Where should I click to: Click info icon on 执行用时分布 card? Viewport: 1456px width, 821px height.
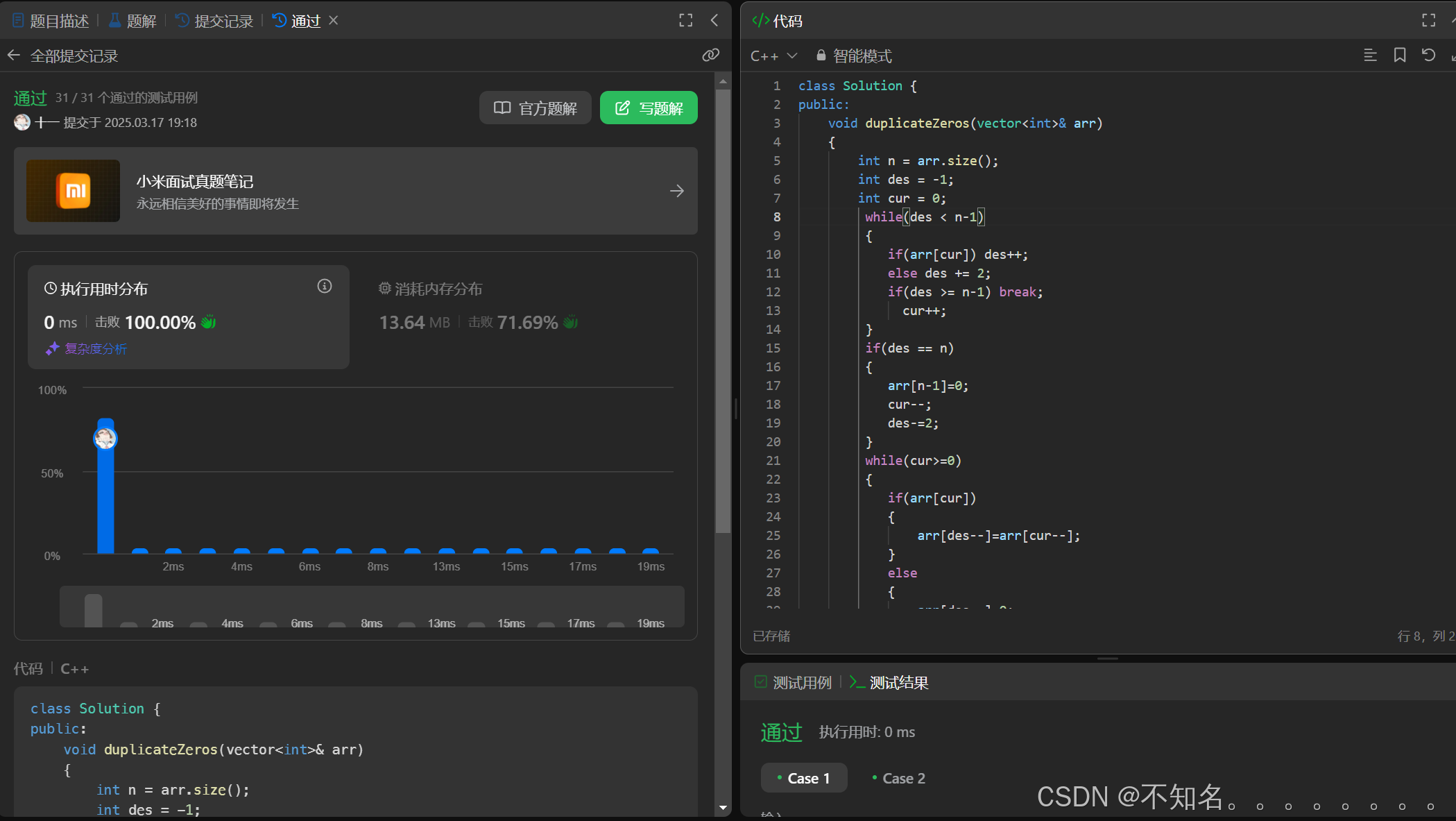tap(325, 287)
